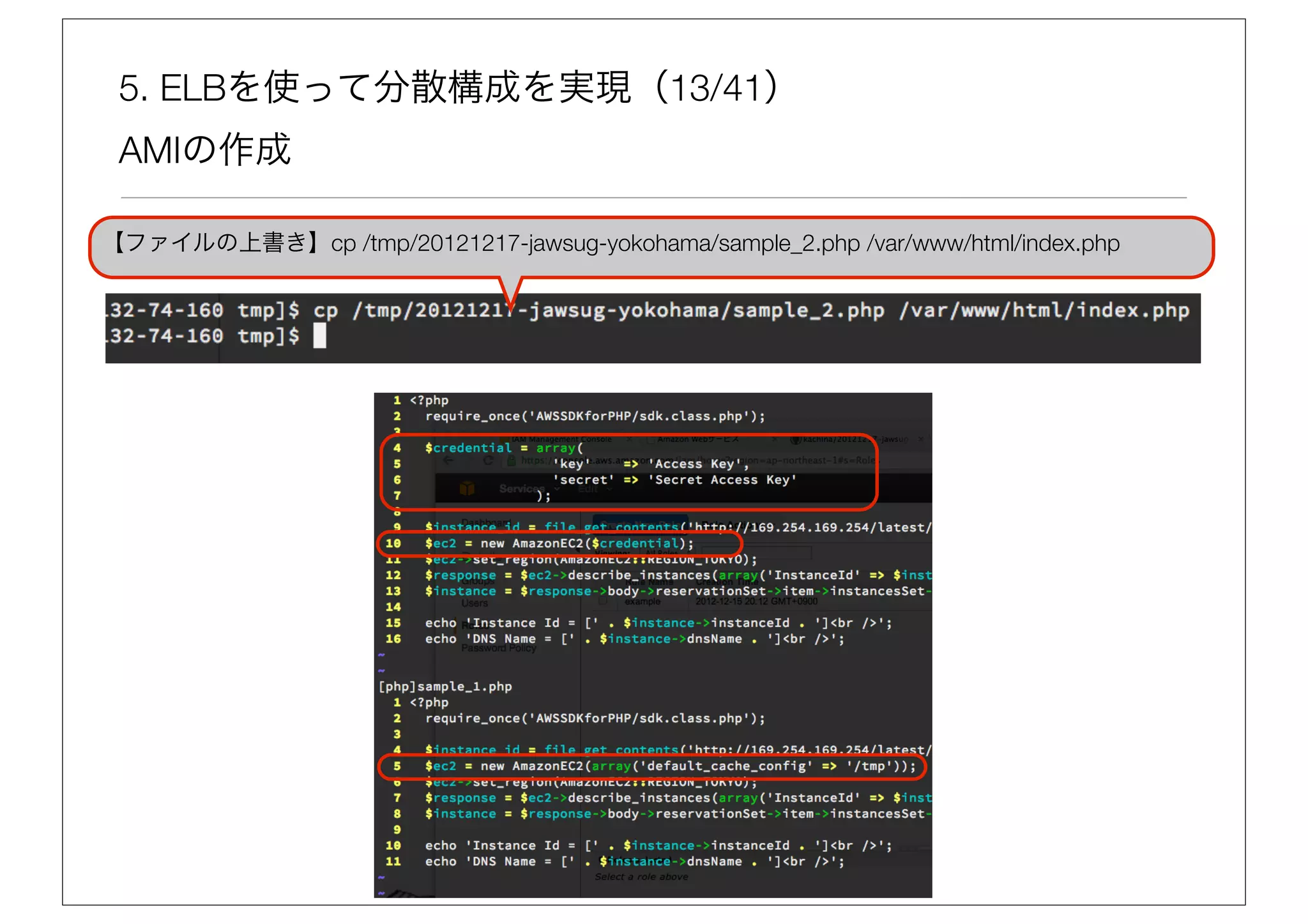Click the faint "Select a role above" message at bottom
The image size is (1308, 924).
642,877
